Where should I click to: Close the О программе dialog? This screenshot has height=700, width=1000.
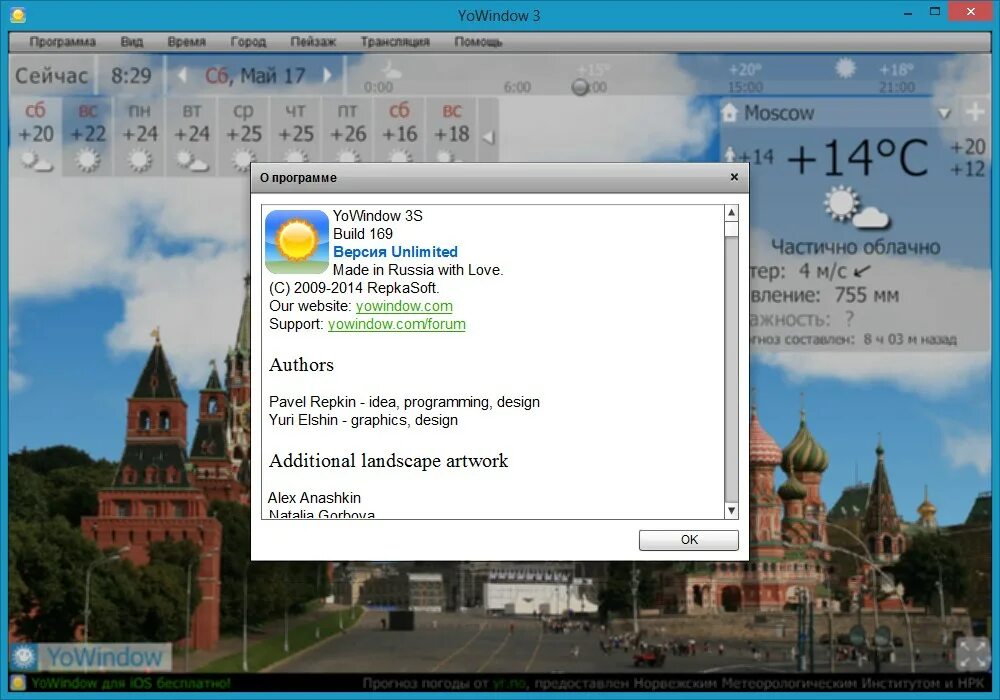pyautogui.click(x=734, y=177)
